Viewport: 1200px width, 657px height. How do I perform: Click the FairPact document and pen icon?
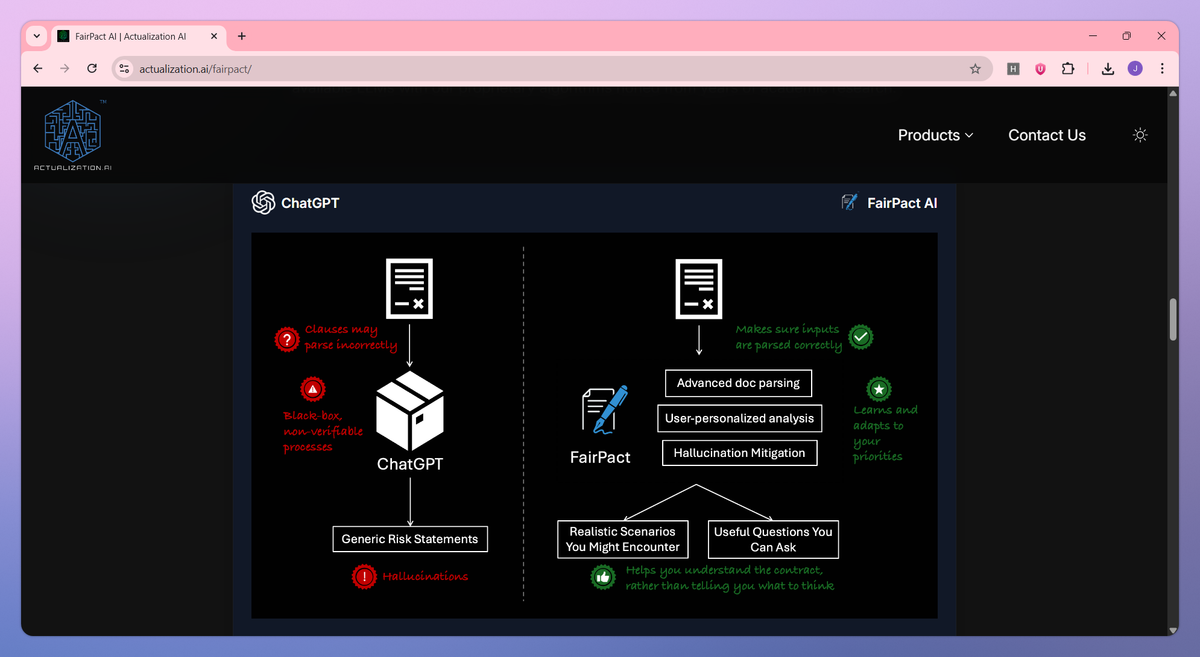pos(603,411)
